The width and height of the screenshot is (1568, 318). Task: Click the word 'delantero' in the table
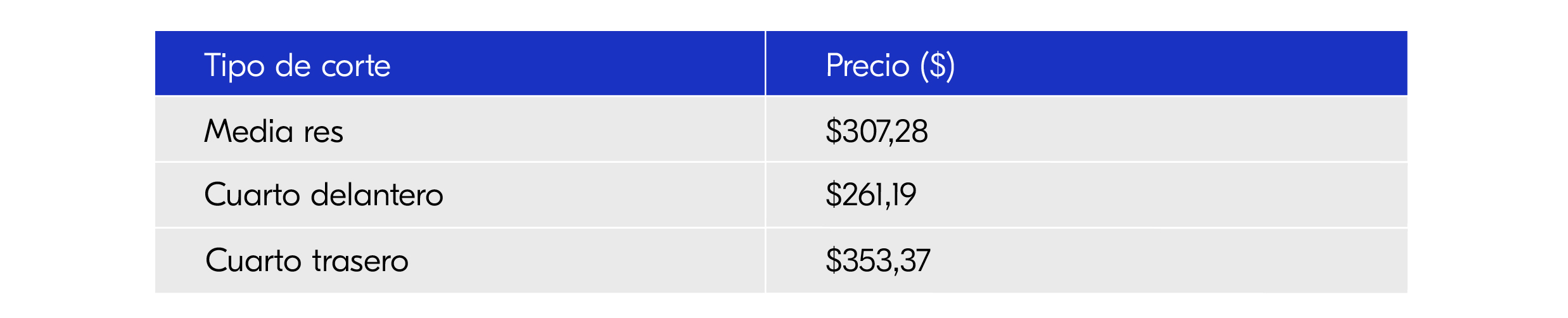(377, 194)
